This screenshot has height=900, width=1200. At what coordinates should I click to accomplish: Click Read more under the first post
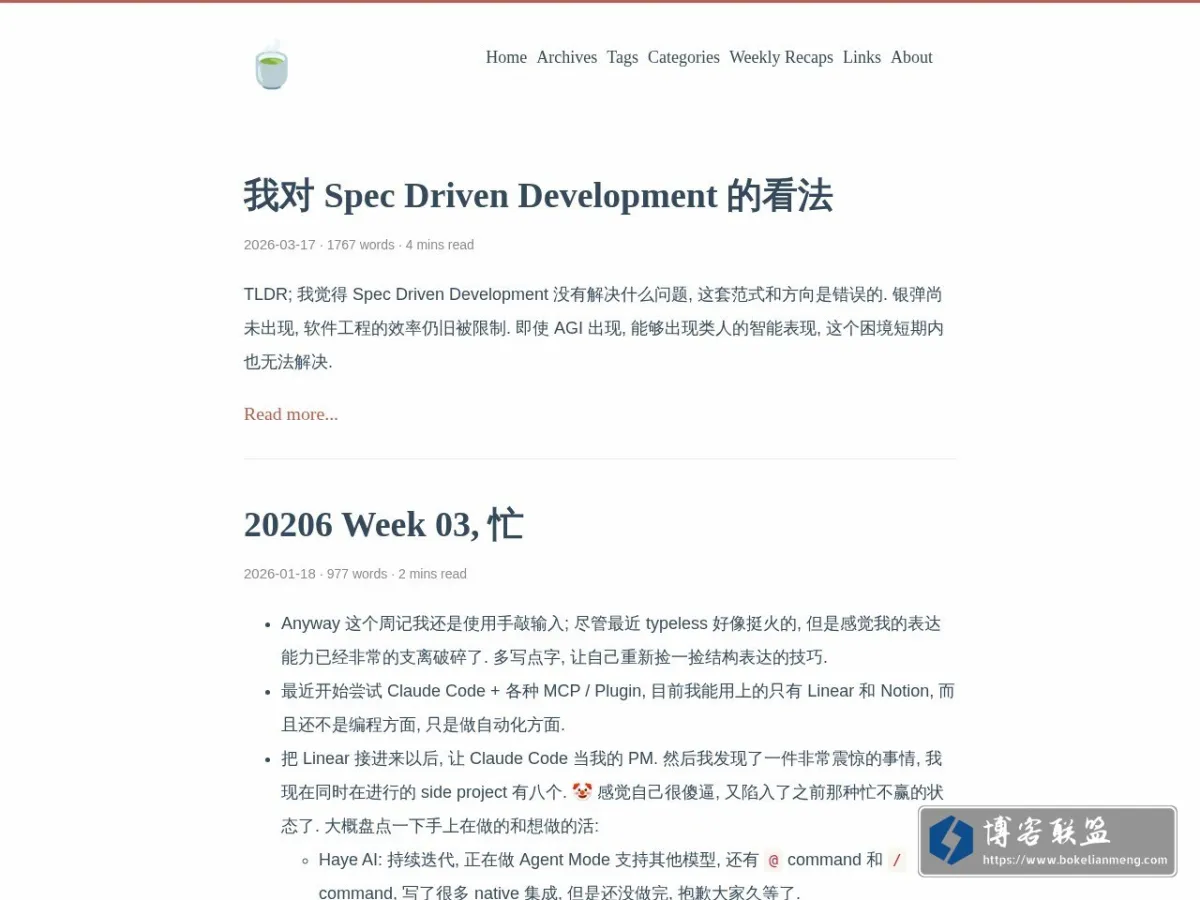pyautogui.click(x=291, y=414)
